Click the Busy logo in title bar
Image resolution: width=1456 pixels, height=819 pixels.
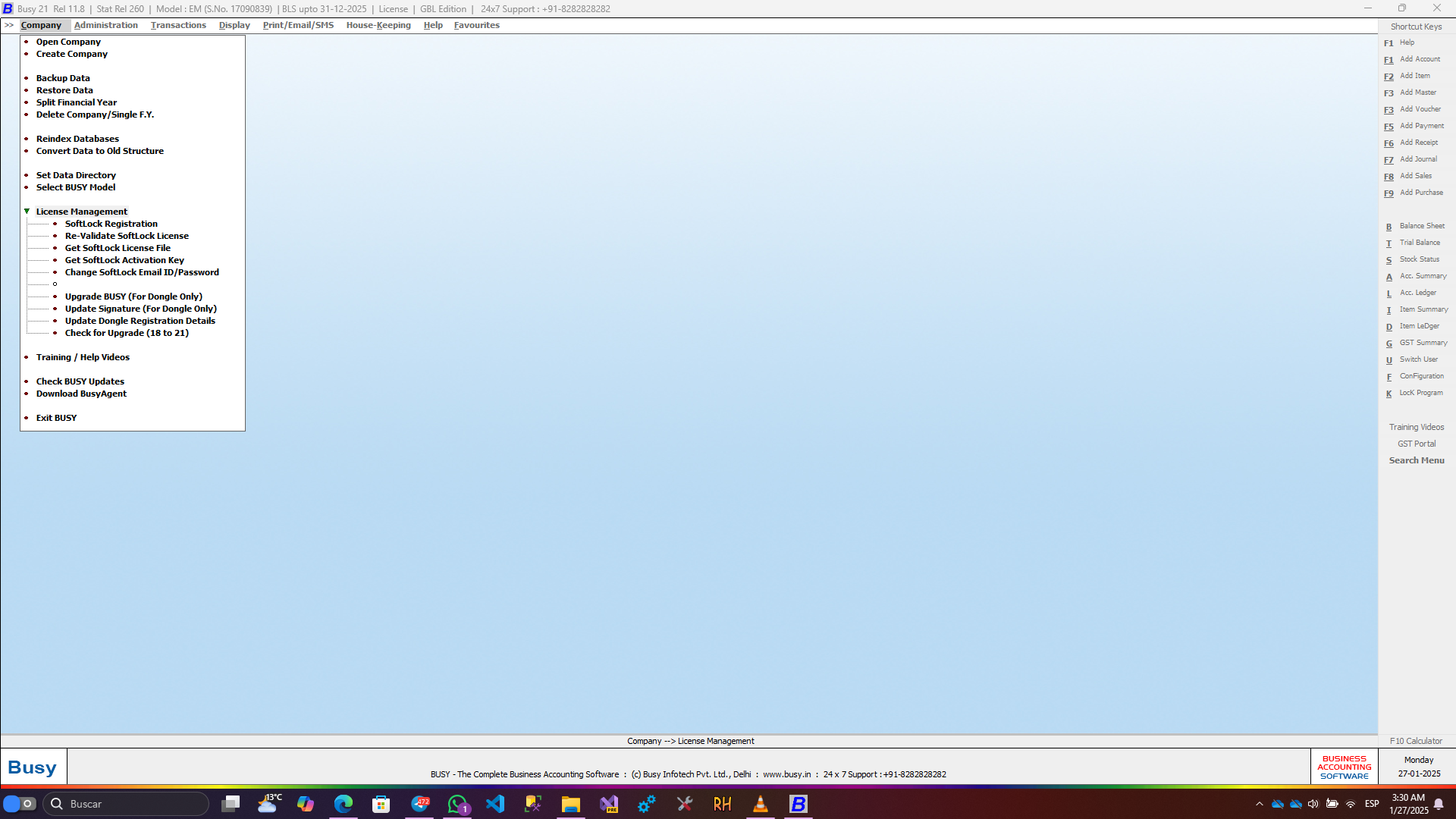pos(8,8)
